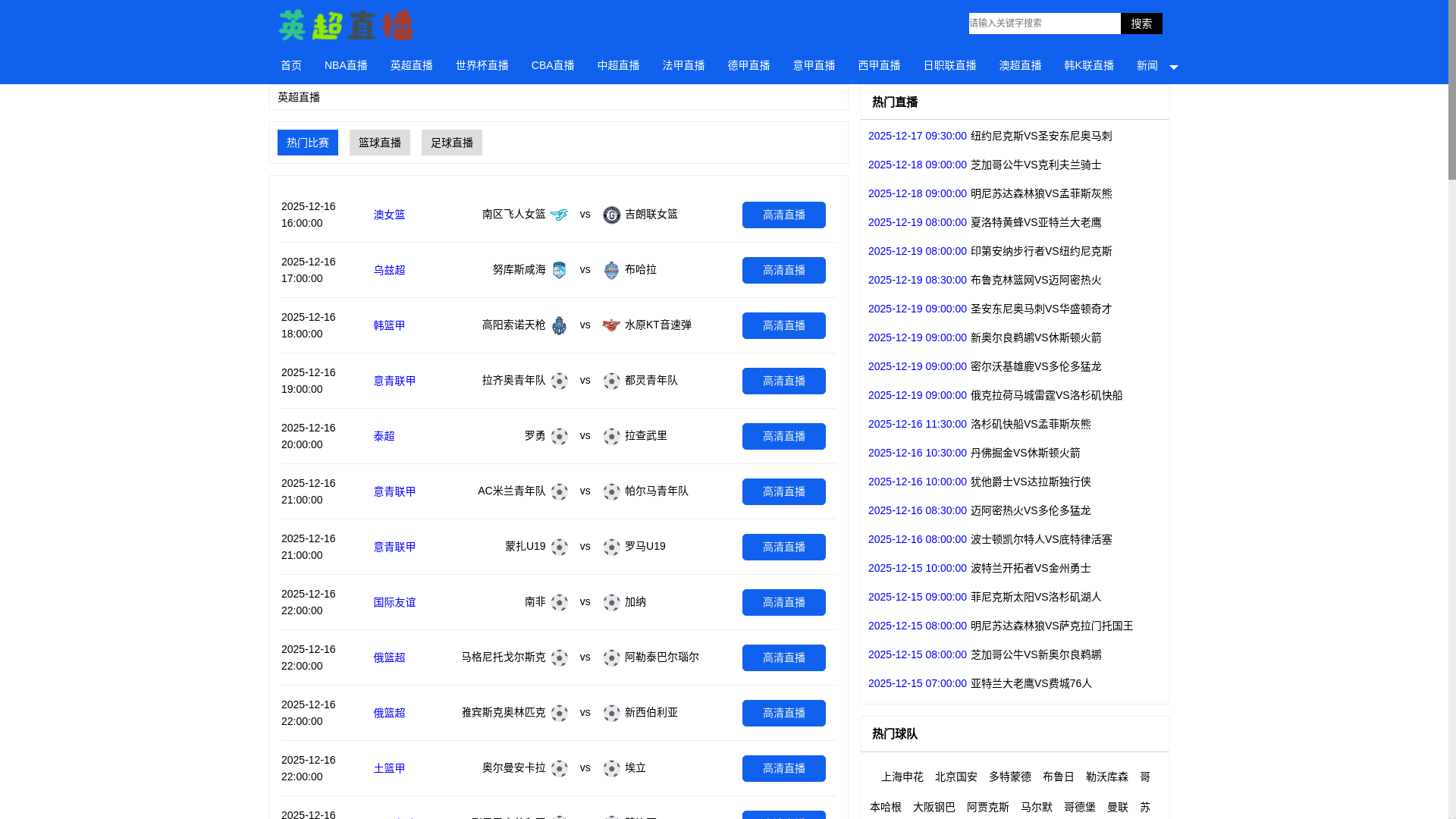Click the 努库斯咸海 team crest icon
The image size is (1456, 819).
[x=559, y=270]
